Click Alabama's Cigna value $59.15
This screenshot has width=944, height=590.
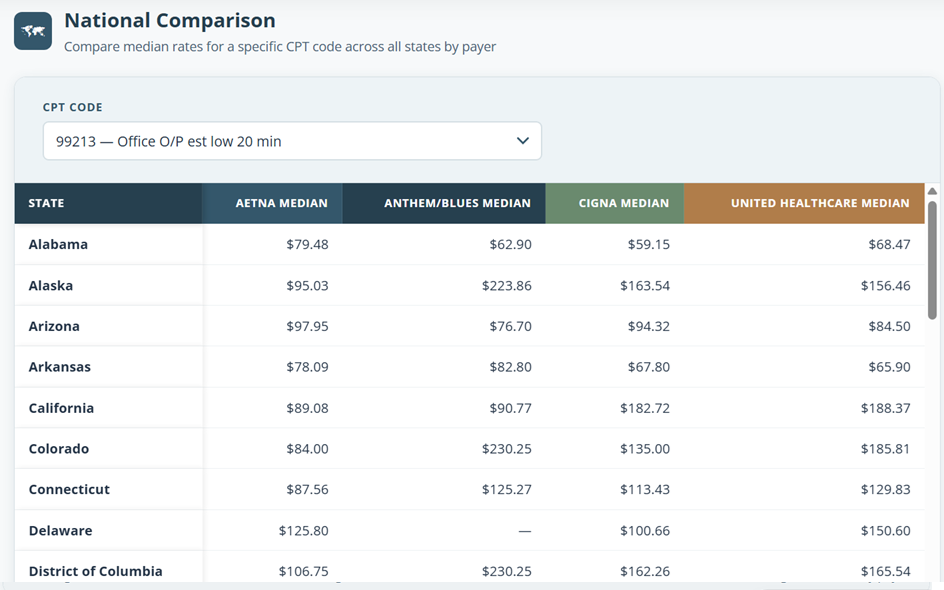click(648, 244)
